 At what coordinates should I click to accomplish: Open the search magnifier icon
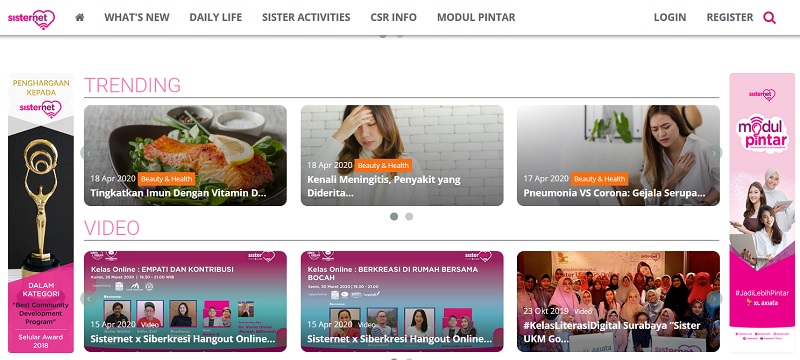(x=769, y=18)
